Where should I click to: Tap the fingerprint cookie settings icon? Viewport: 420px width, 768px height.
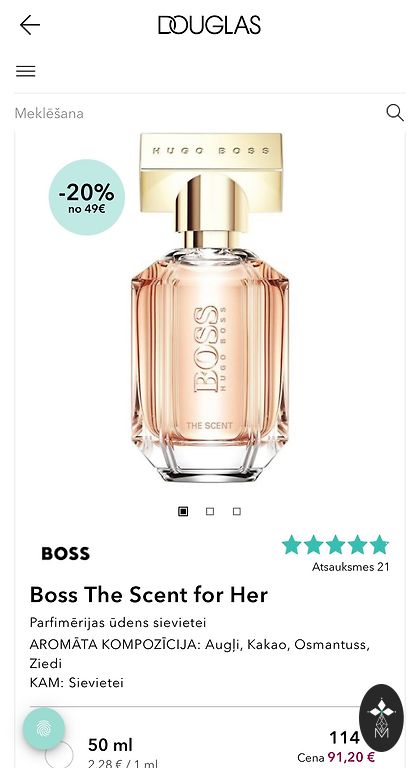pyautogui.click(x=44, y=728)
